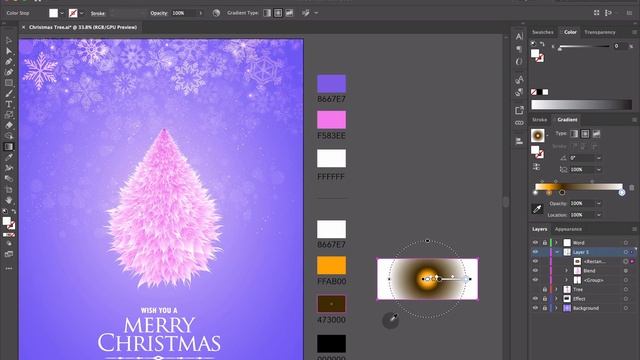Click the Recolor Artwork icon in control bar
This screenshot has width=640, height=360.
tap(216, 13)
